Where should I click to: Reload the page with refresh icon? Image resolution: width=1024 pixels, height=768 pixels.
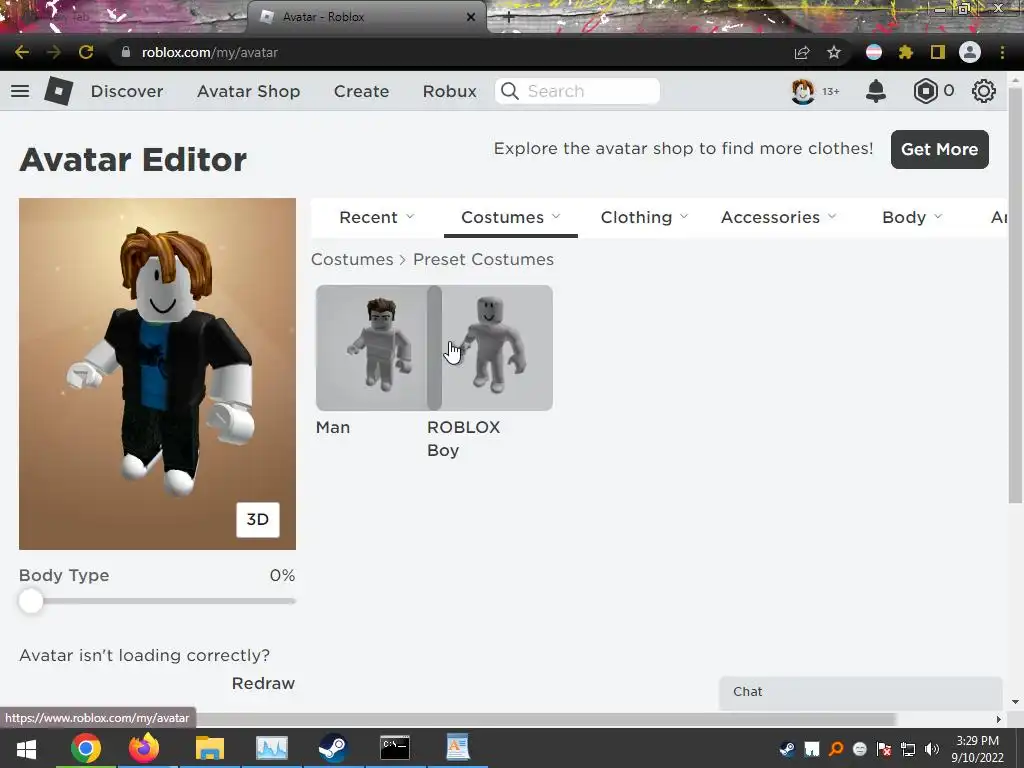tap(86, 52)
